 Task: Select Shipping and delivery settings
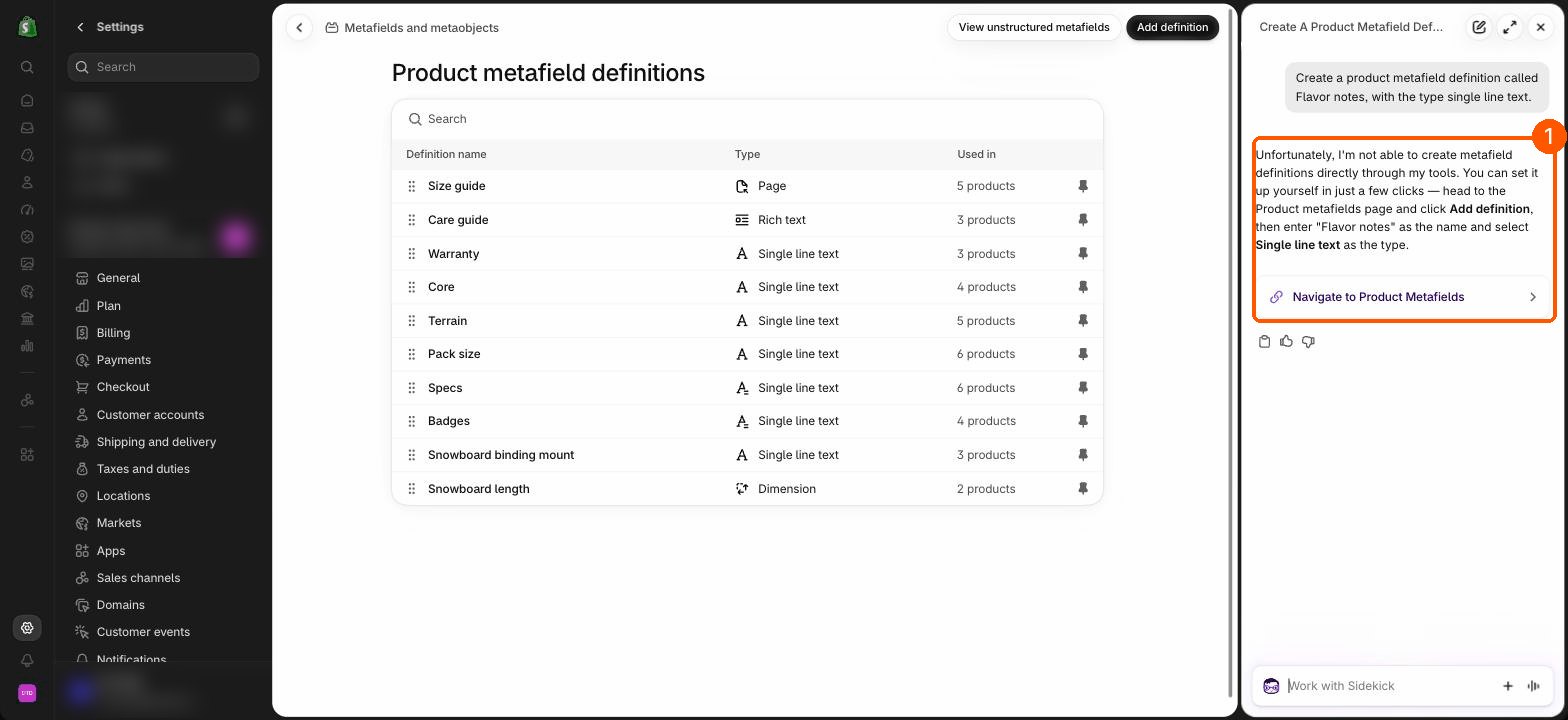tap(163, 442)
